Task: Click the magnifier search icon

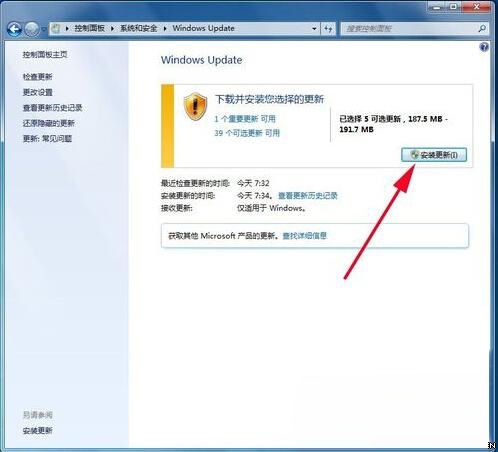Action: pos(482,29)
